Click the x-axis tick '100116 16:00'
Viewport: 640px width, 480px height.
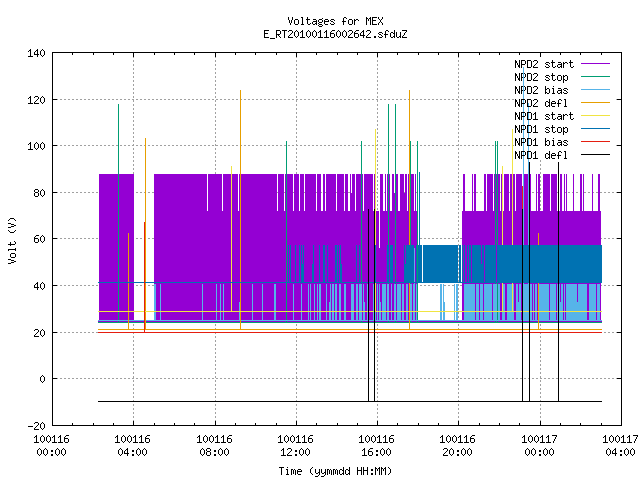point(377,446)
